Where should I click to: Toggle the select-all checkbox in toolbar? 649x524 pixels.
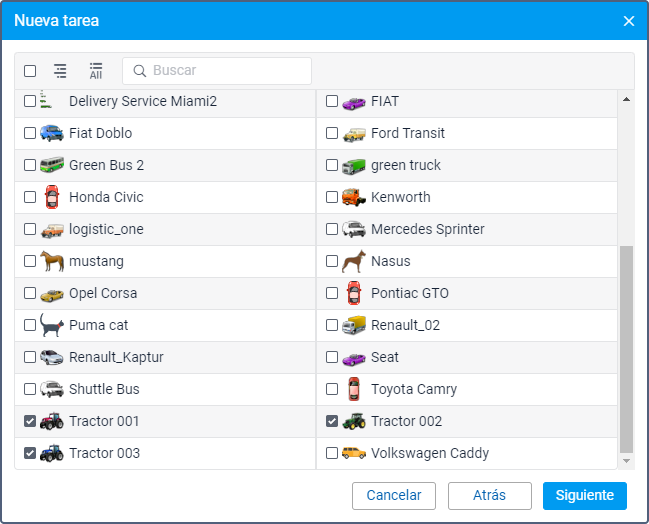(30, 71)
